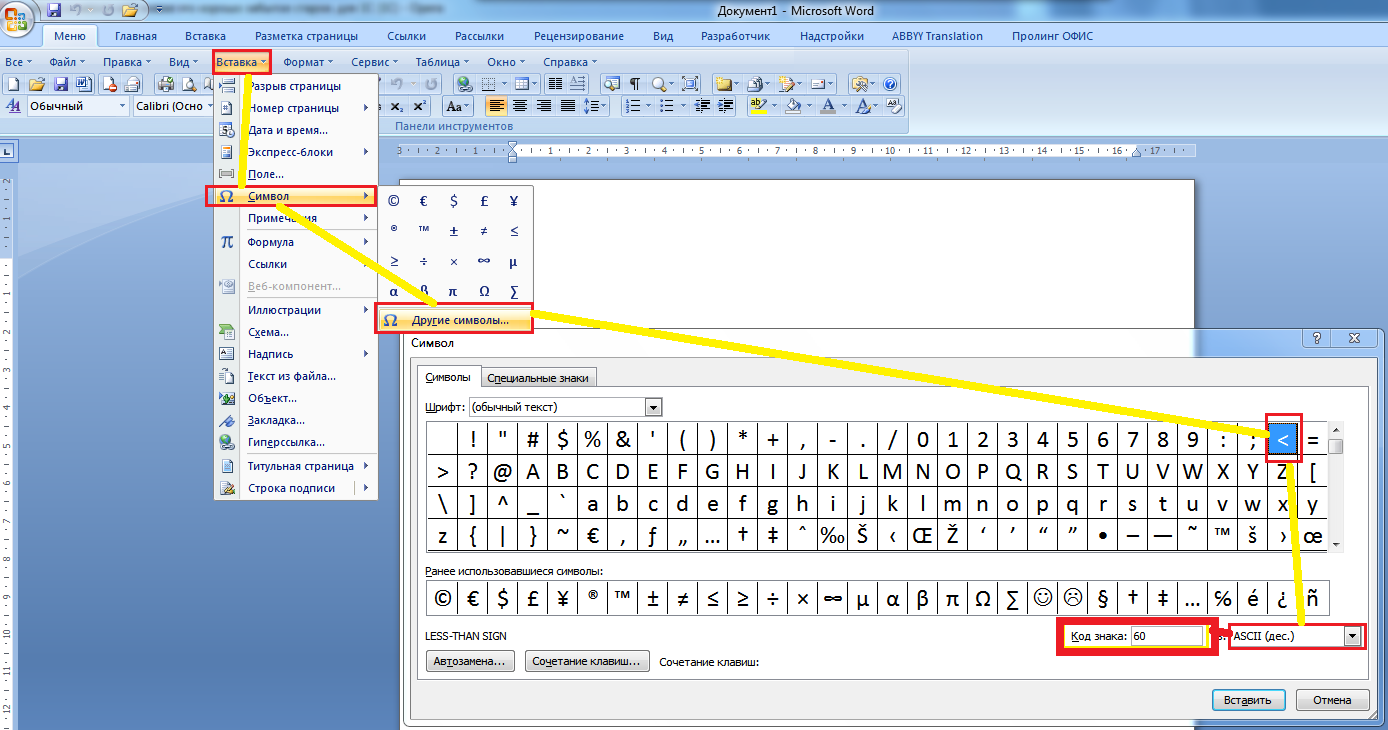Viewport: 1388px width, 730px height.
Task: Click the blue Help question mark icon
Action: [890, 84]
